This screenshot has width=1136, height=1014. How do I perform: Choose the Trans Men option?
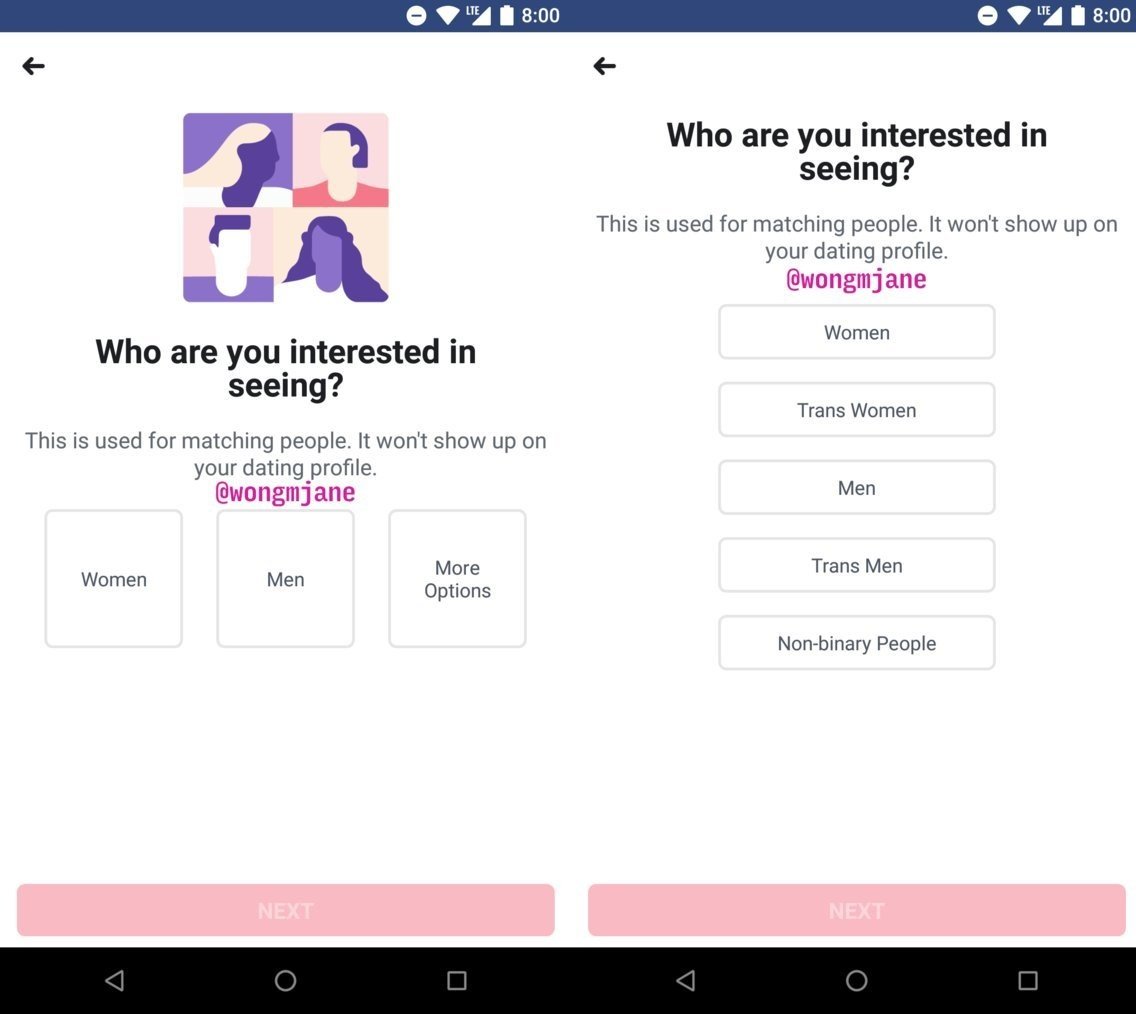tap(856, 566)
